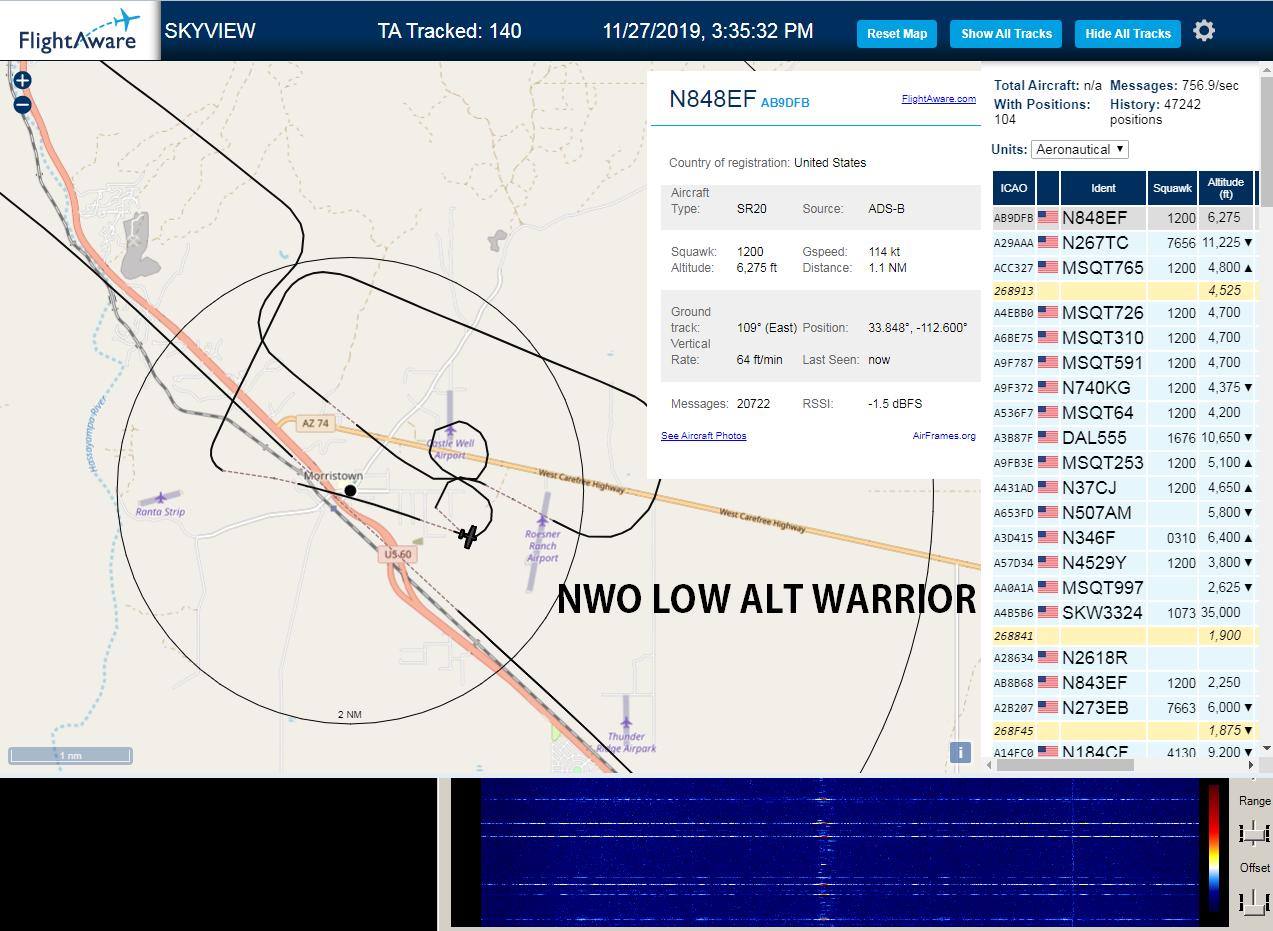Zoom out the map with minus button
Viewport: 1273px width, 931px height.
[x=22, y=104]
